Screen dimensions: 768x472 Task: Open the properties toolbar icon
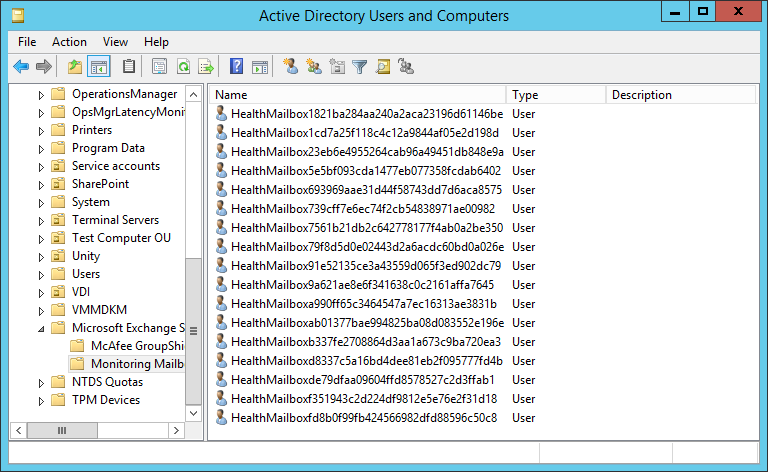(159, 67)
